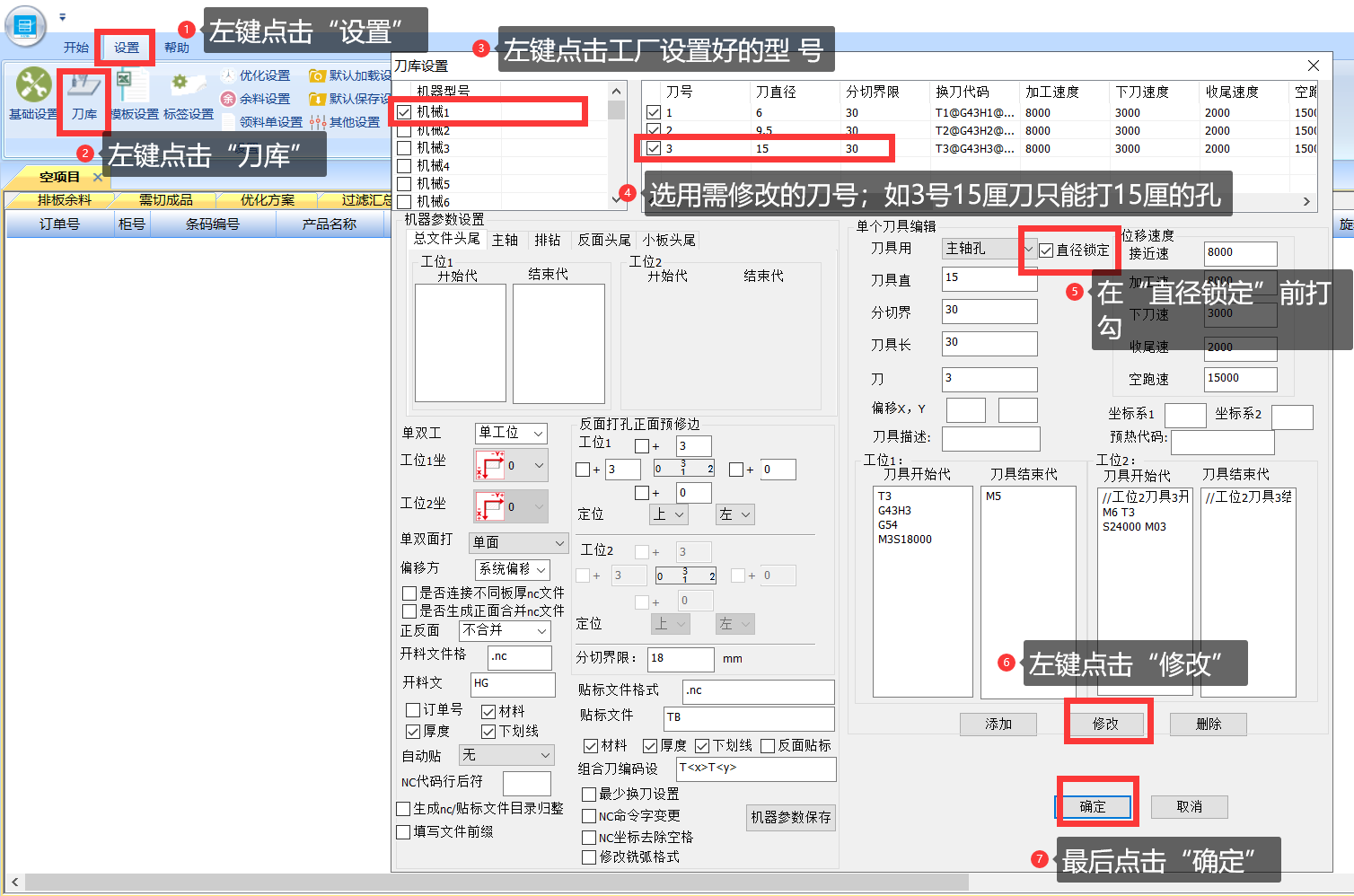Click machine list scroll-up arrow
The width and height of the screenshot is (1354, 896).
tap(616, 92)
